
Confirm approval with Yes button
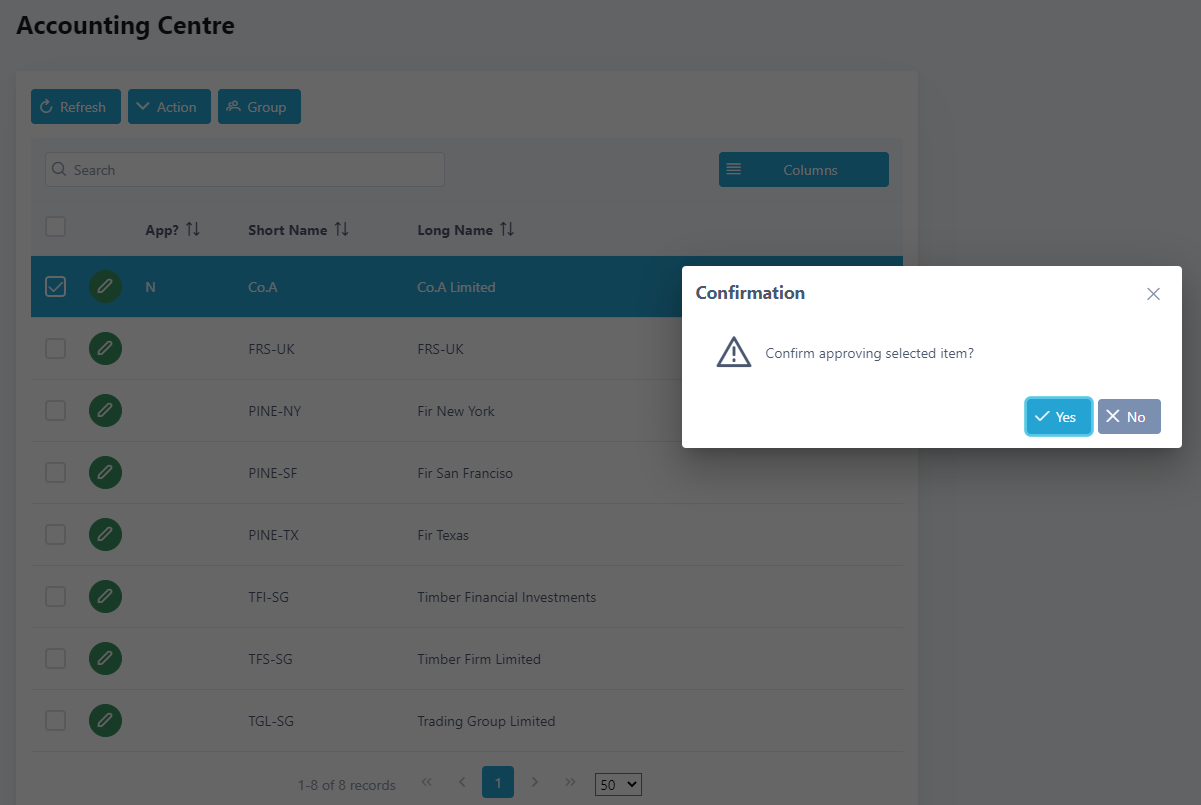(1057, 417)
